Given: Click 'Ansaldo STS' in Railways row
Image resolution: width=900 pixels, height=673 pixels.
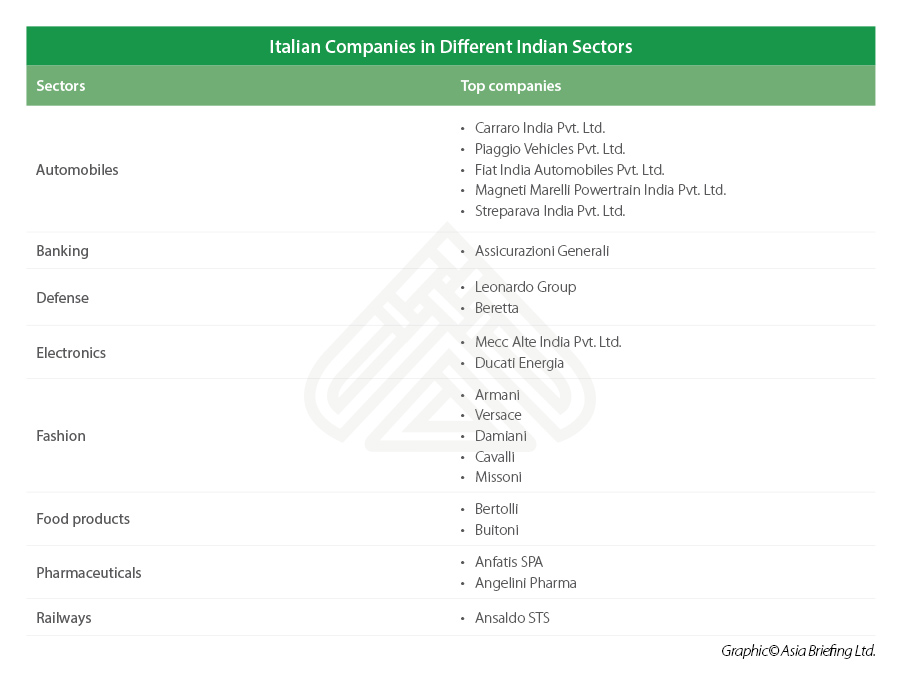Looking at the screenshot, I should [512, 618].
